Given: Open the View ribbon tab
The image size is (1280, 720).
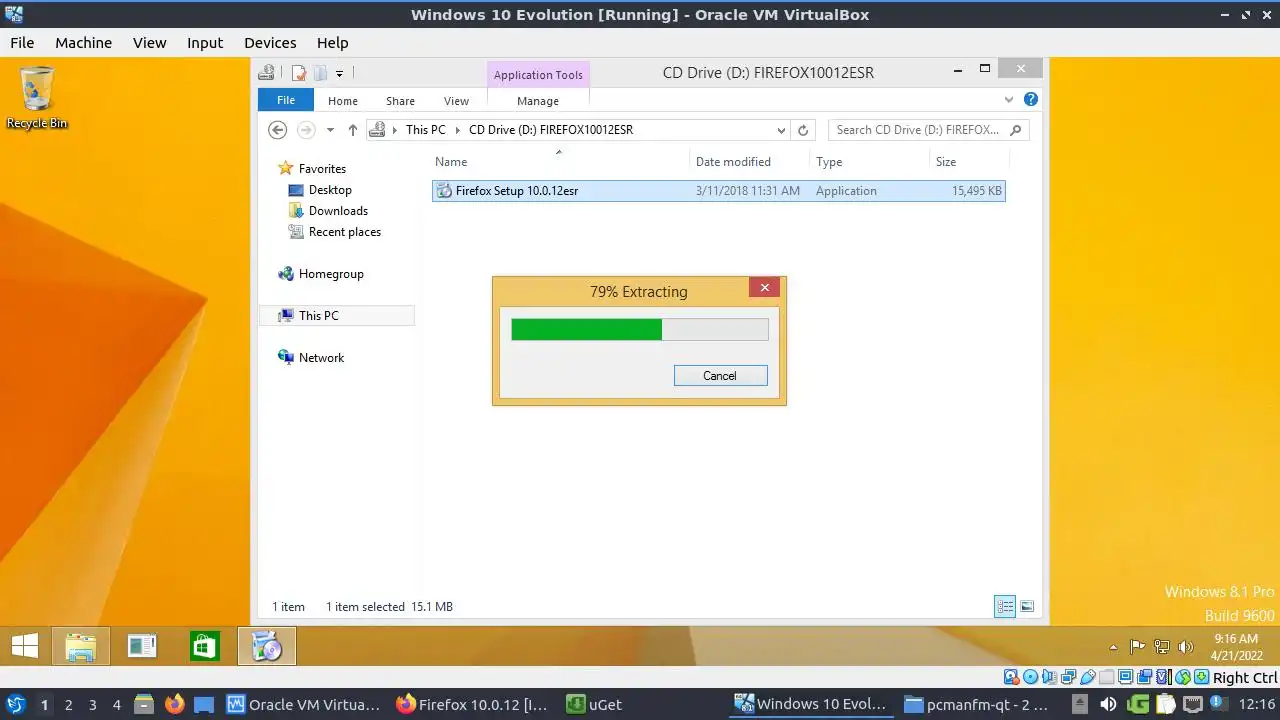Looking at the screenshot, I should 456,101.
